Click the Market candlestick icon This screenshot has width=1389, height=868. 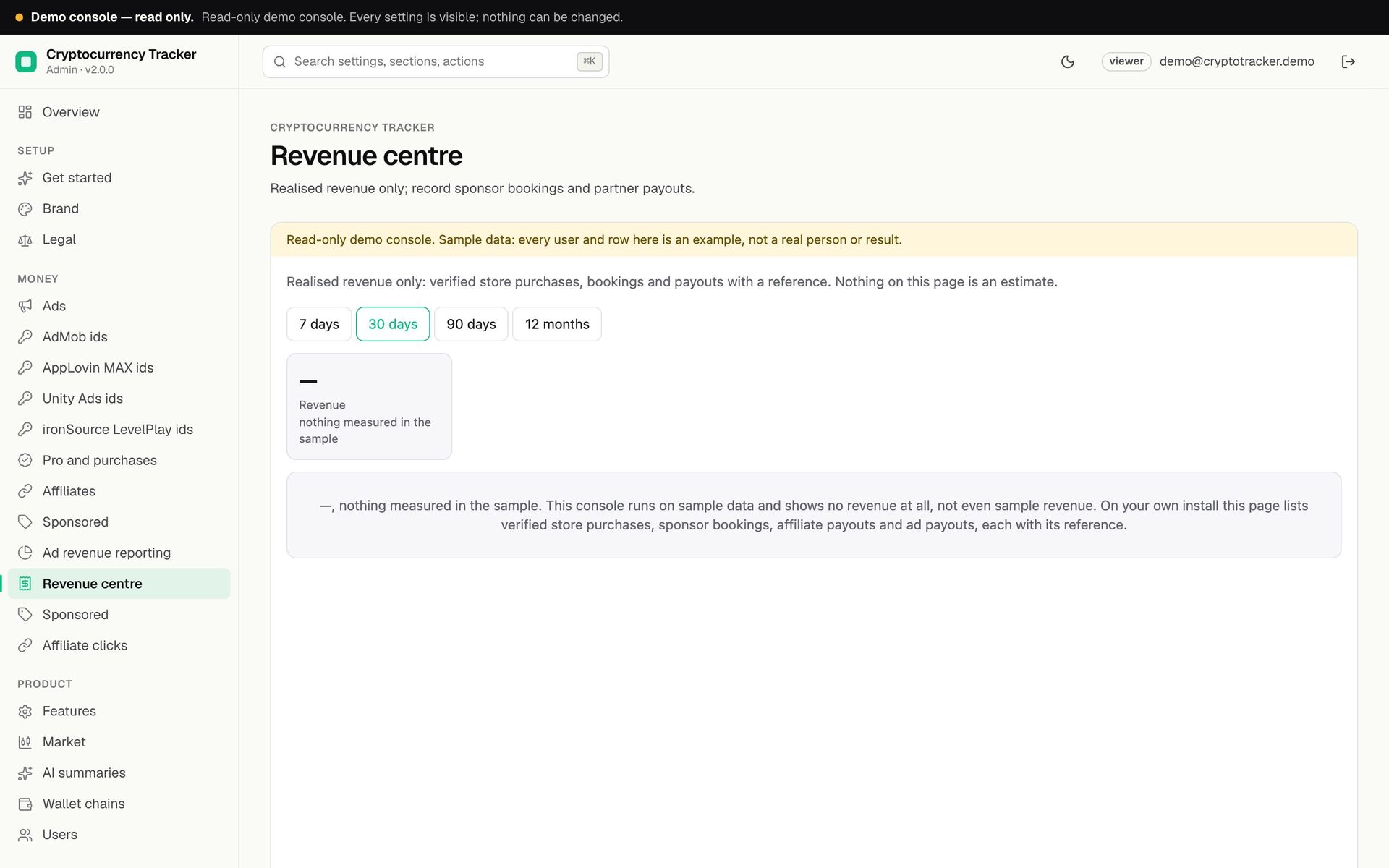(25, 742)
